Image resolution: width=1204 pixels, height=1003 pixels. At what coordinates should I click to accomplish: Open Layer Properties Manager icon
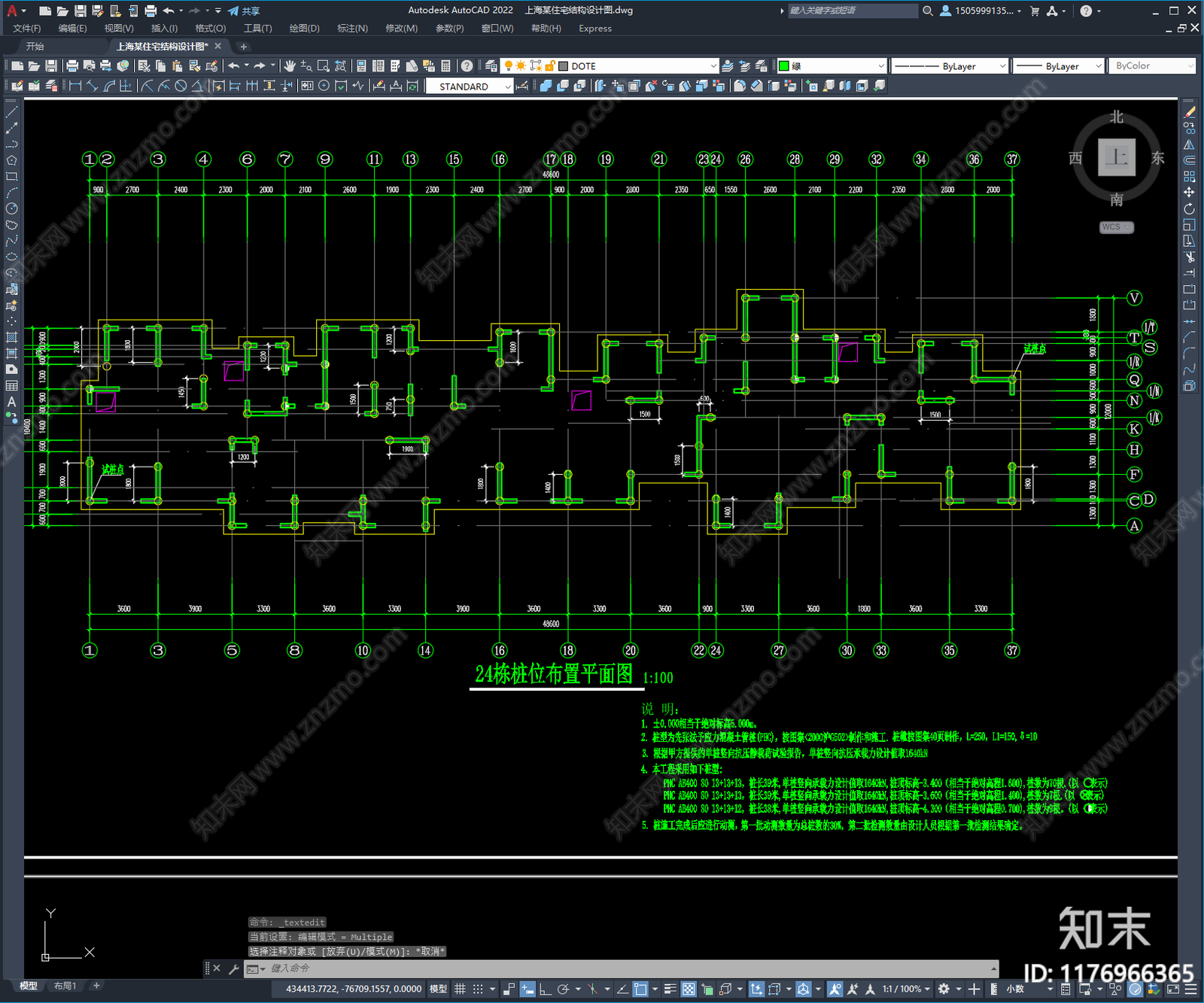click(x=491, y=66)
